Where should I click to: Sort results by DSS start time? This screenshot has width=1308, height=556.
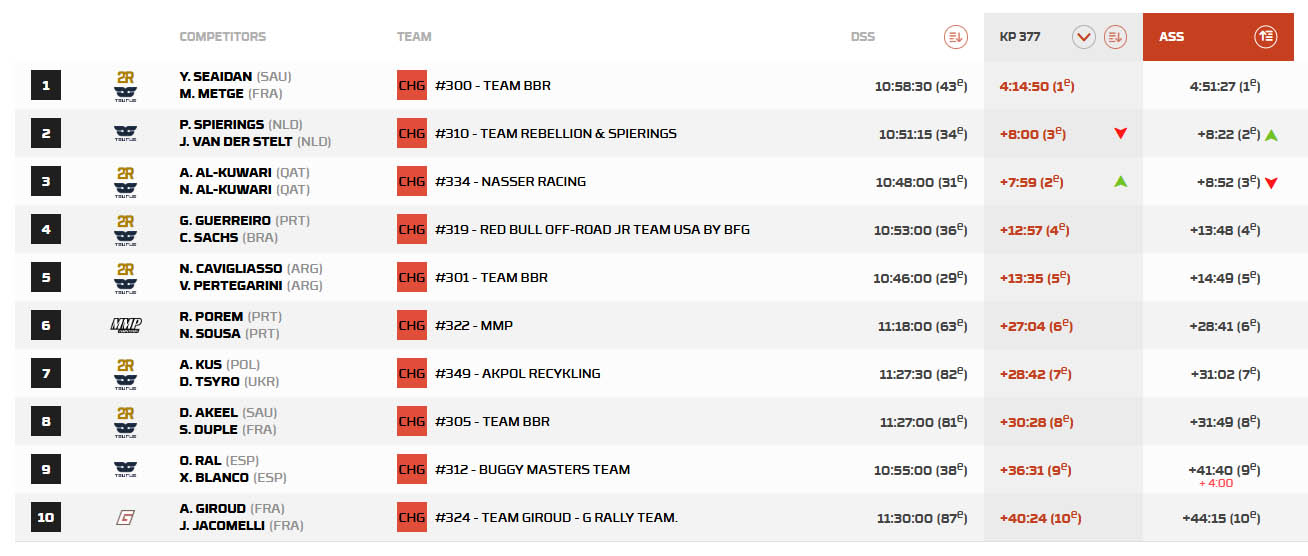coord(955,37)
